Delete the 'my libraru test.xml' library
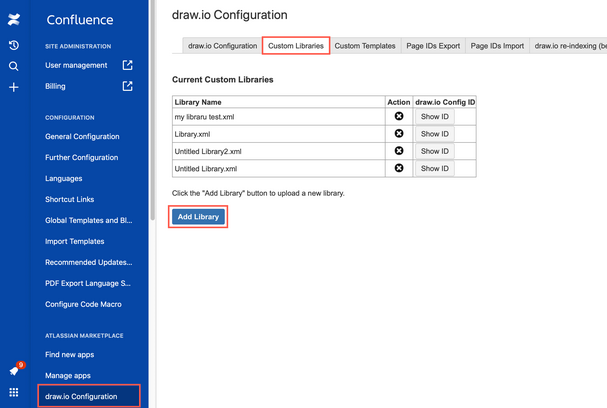 click(399, 116)
